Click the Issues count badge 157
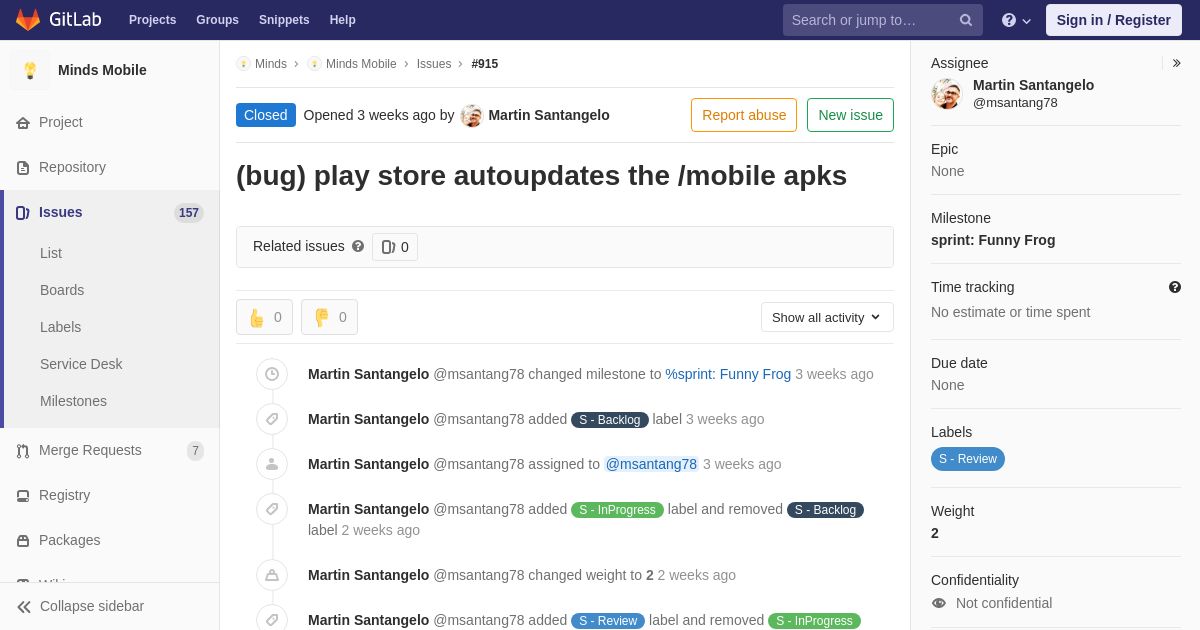Viewport: 1200px width, 630px height. (x=189, y=213)
